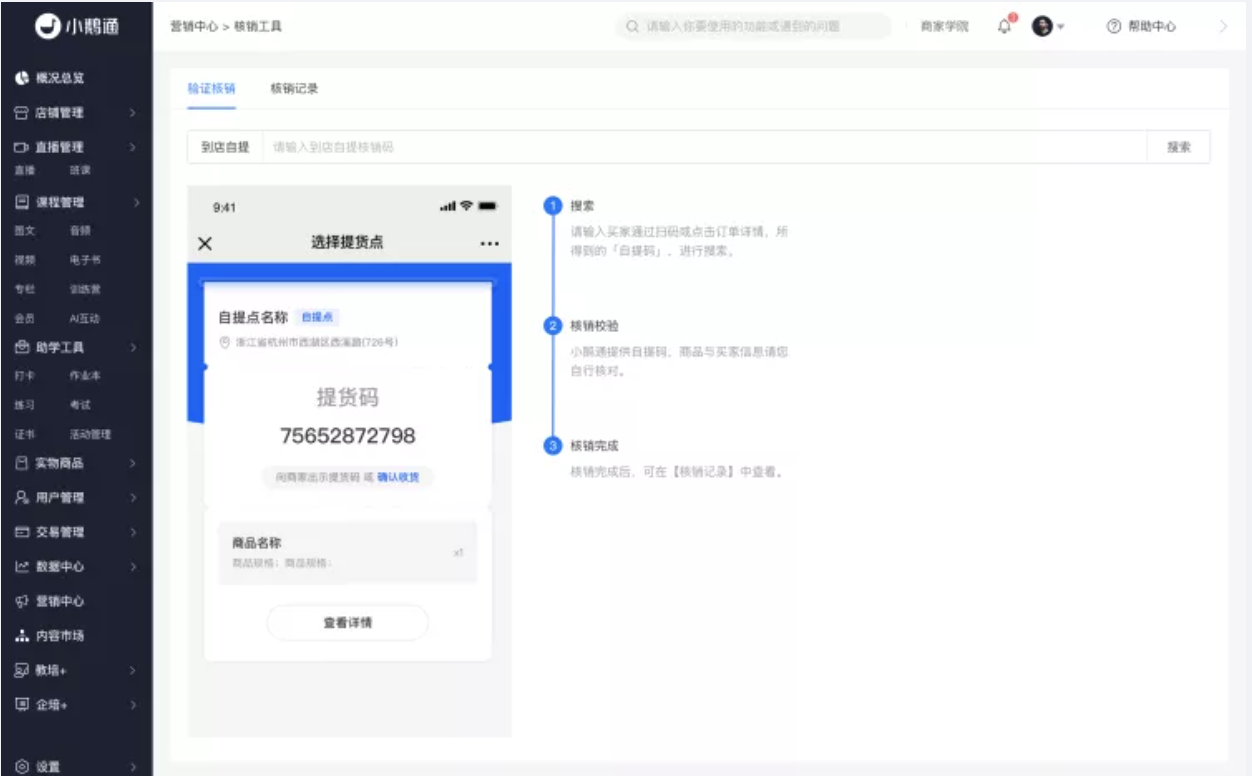
Task: Click the 小鹅通 logo
Action: (76, 27)
